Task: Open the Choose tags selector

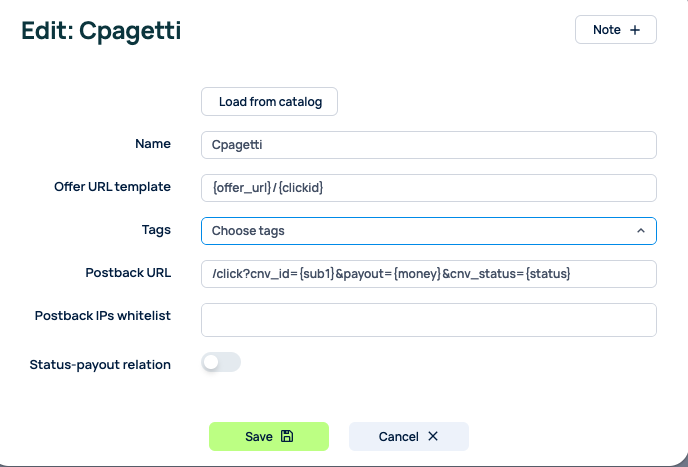Action: pyautogui.click(x=420, y=231)
